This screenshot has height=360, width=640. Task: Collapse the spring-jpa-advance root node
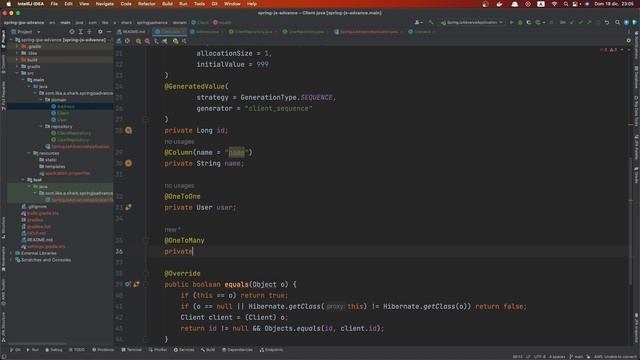[11, 40]
